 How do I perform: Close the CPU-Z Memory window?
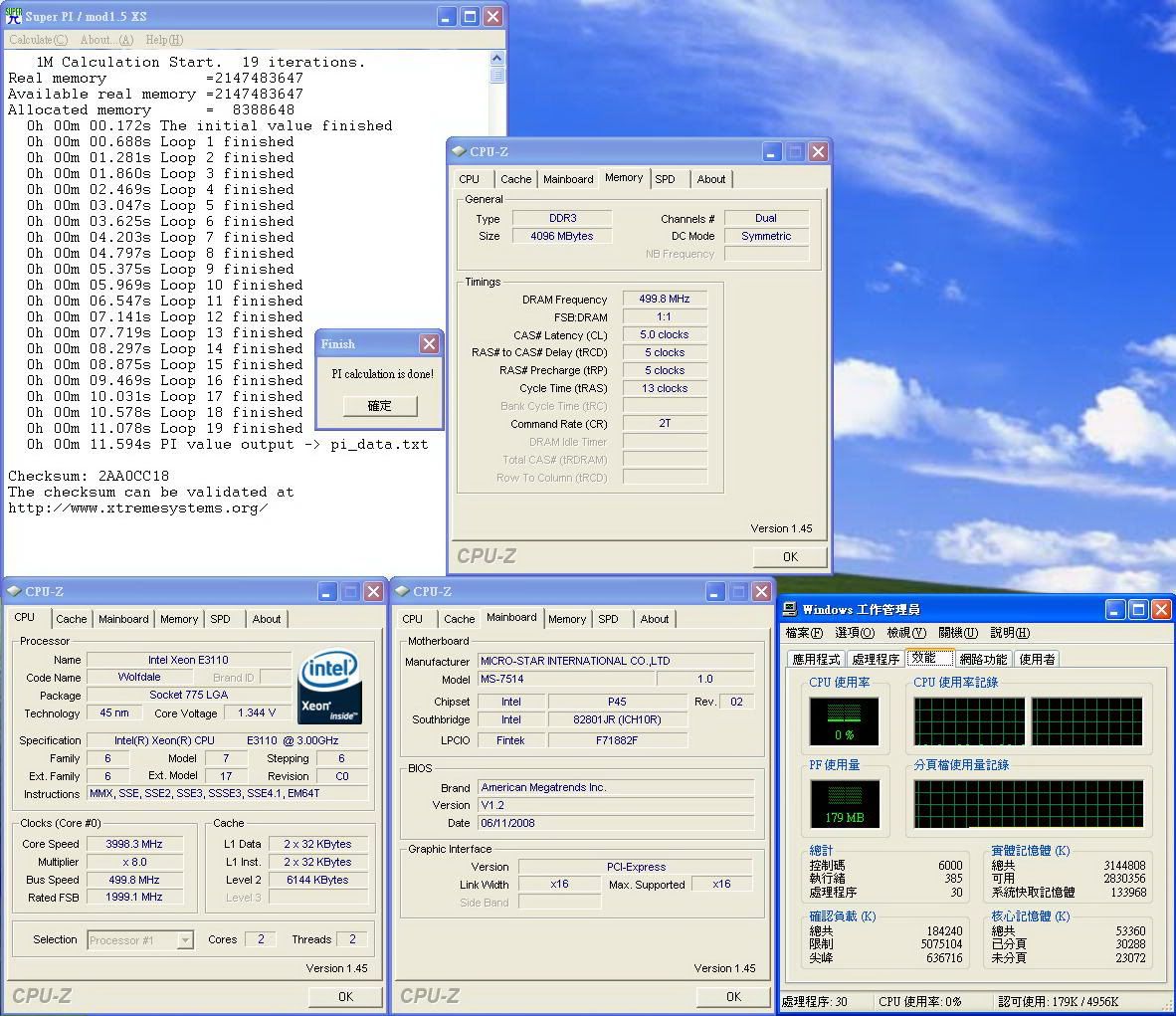click(818, 151)
